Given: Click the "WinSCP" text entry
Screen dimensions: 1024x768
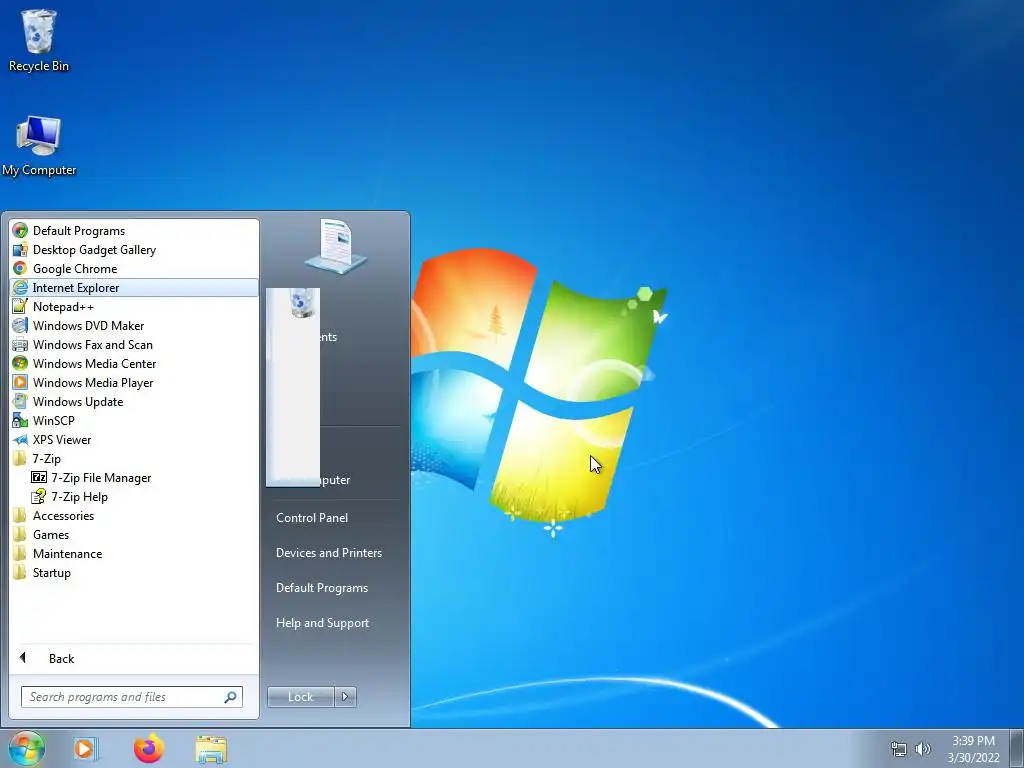Looking at the screenshot, I should point(54,420).
